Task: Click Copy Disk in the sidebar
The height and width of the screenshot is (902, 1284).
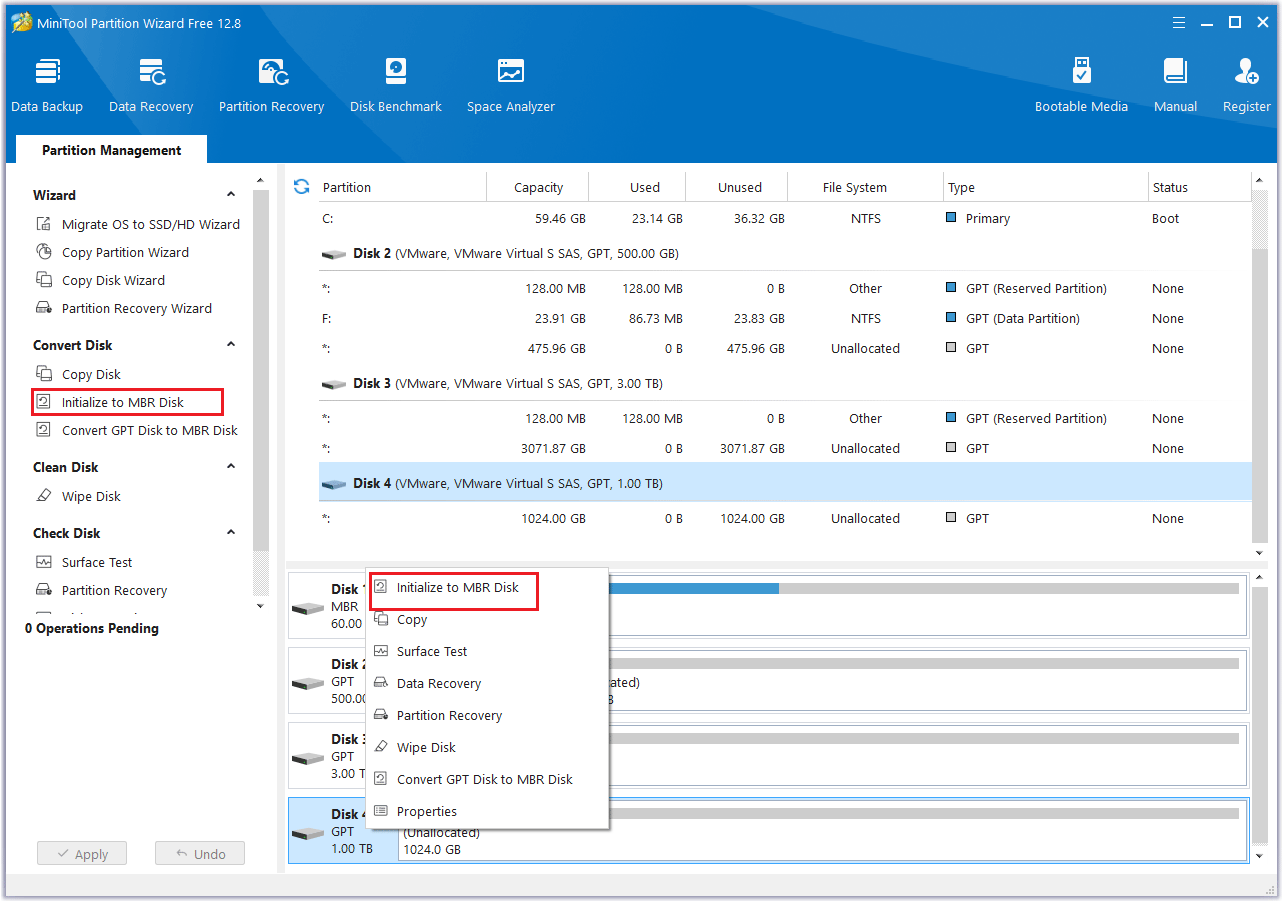Action: (78, 374)
